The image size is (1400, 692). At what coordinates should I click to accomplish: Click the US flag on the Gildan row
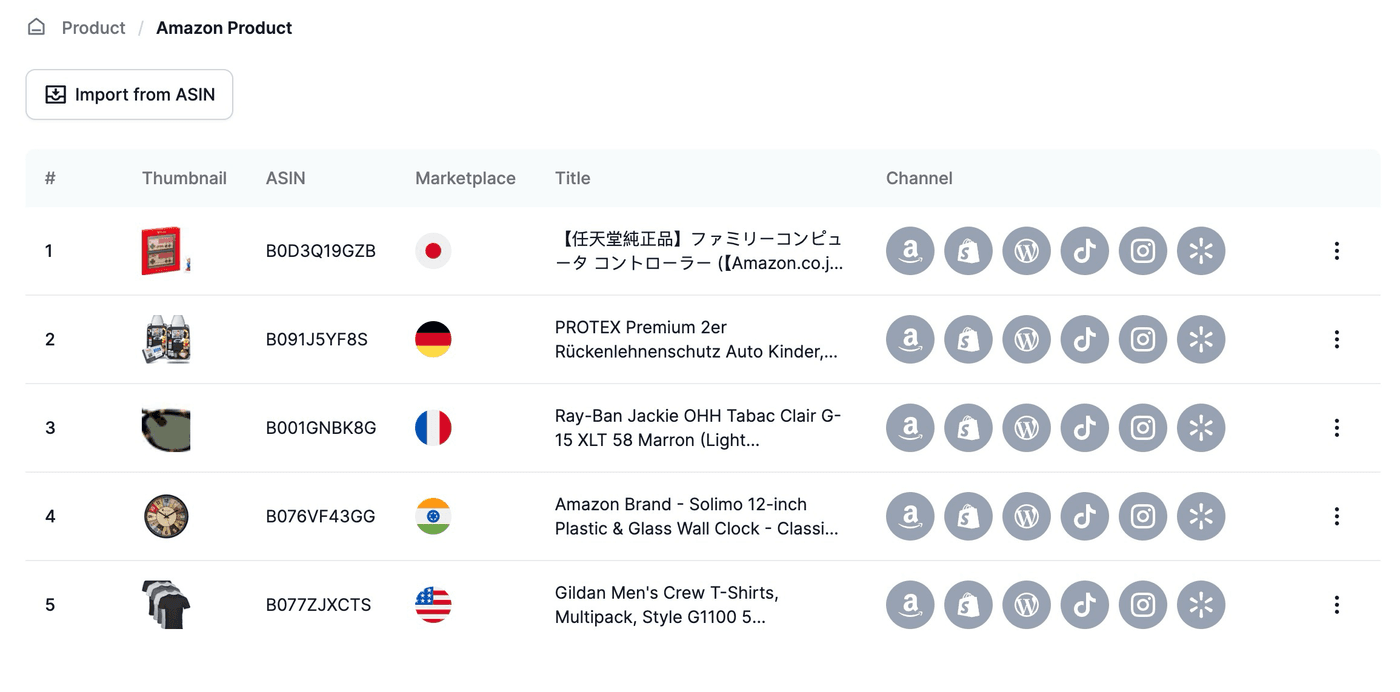click(x=433, y=604)
